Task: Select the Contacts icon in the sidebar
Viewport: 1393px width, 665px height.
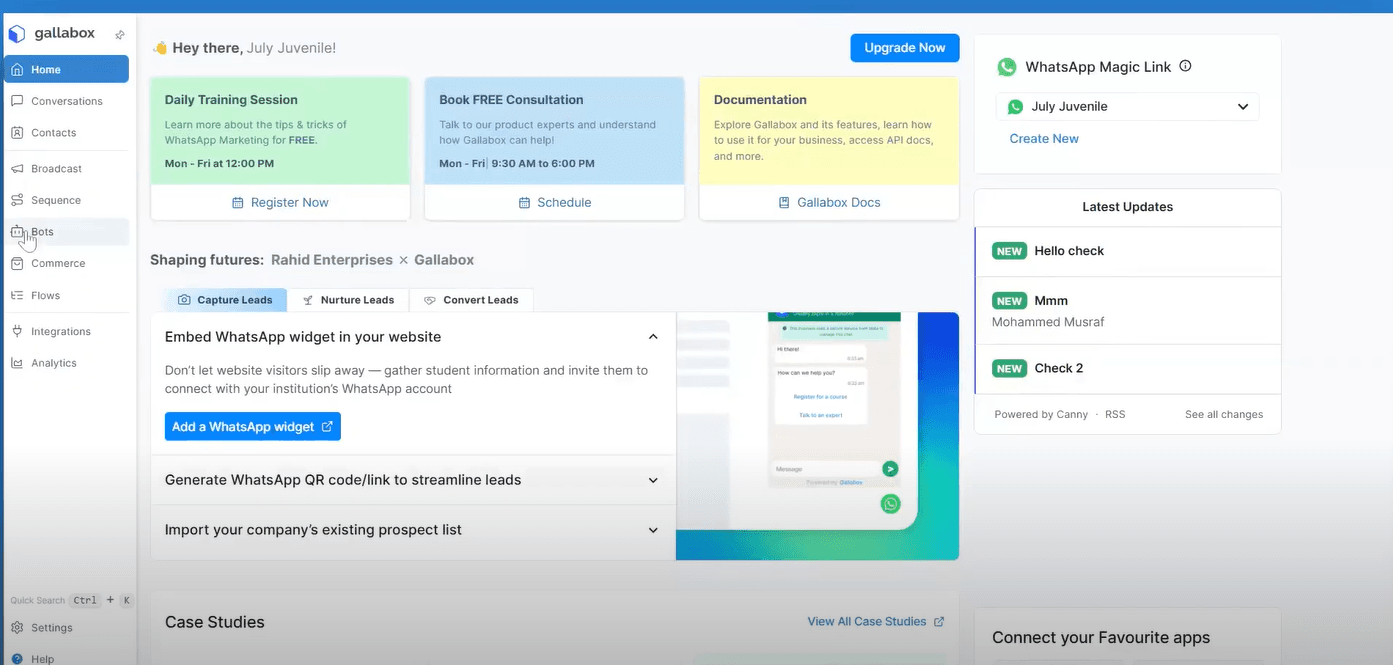Action: point(19,132)
